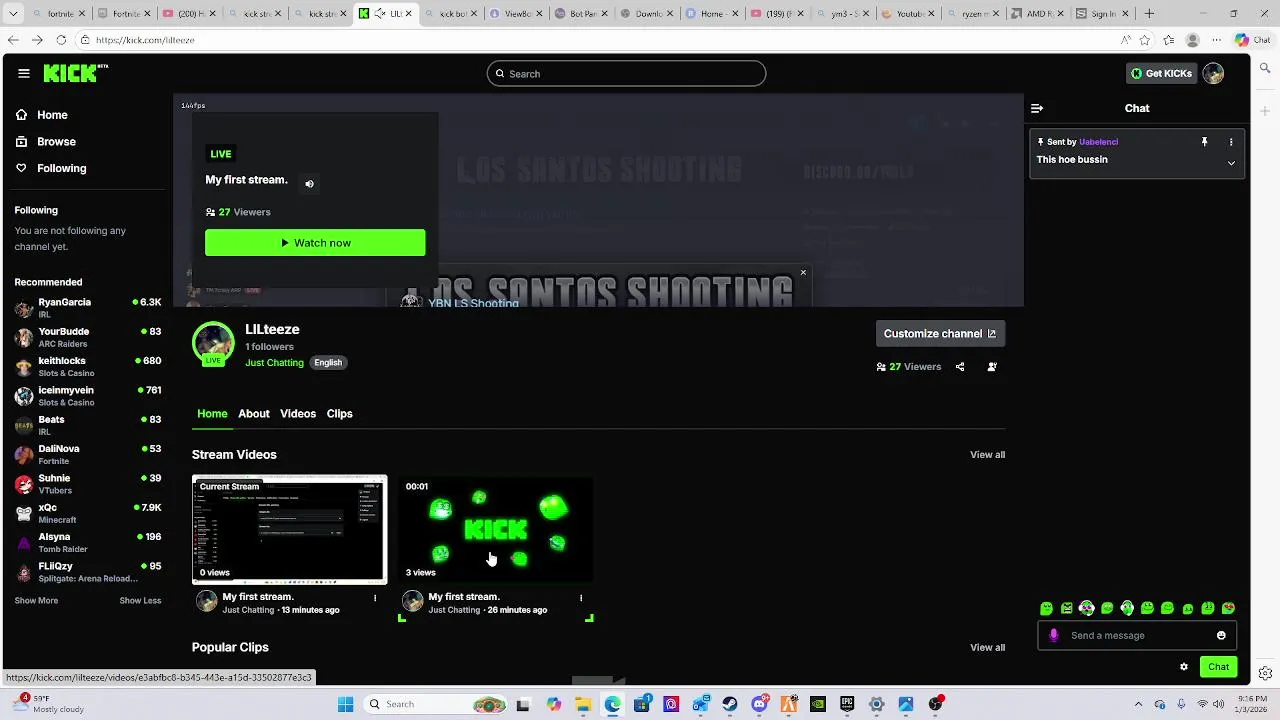Click View all for Stream Videos

987,455
